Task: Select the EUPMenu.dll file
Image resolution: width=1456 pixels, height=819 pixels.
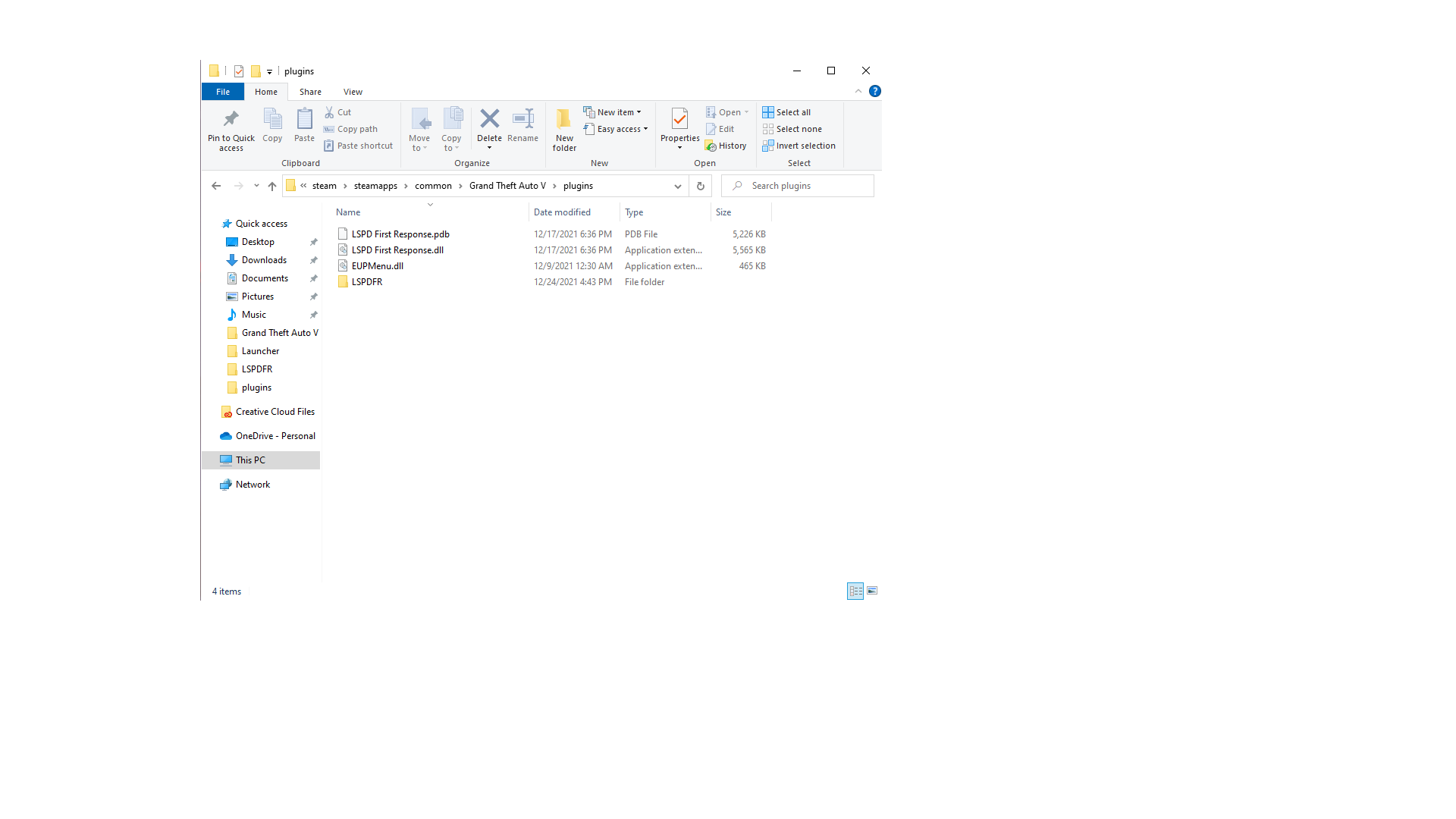Action: coord(377,266)
